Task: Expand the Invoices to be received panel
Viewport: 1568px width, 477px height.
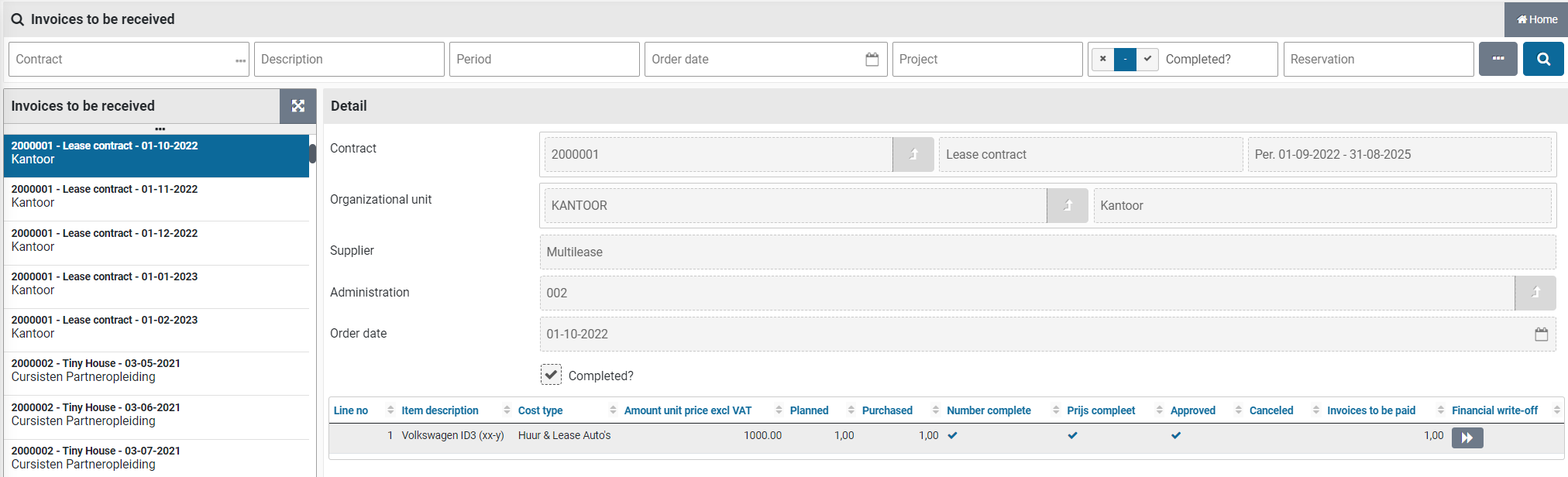Action: coord(297,106)
